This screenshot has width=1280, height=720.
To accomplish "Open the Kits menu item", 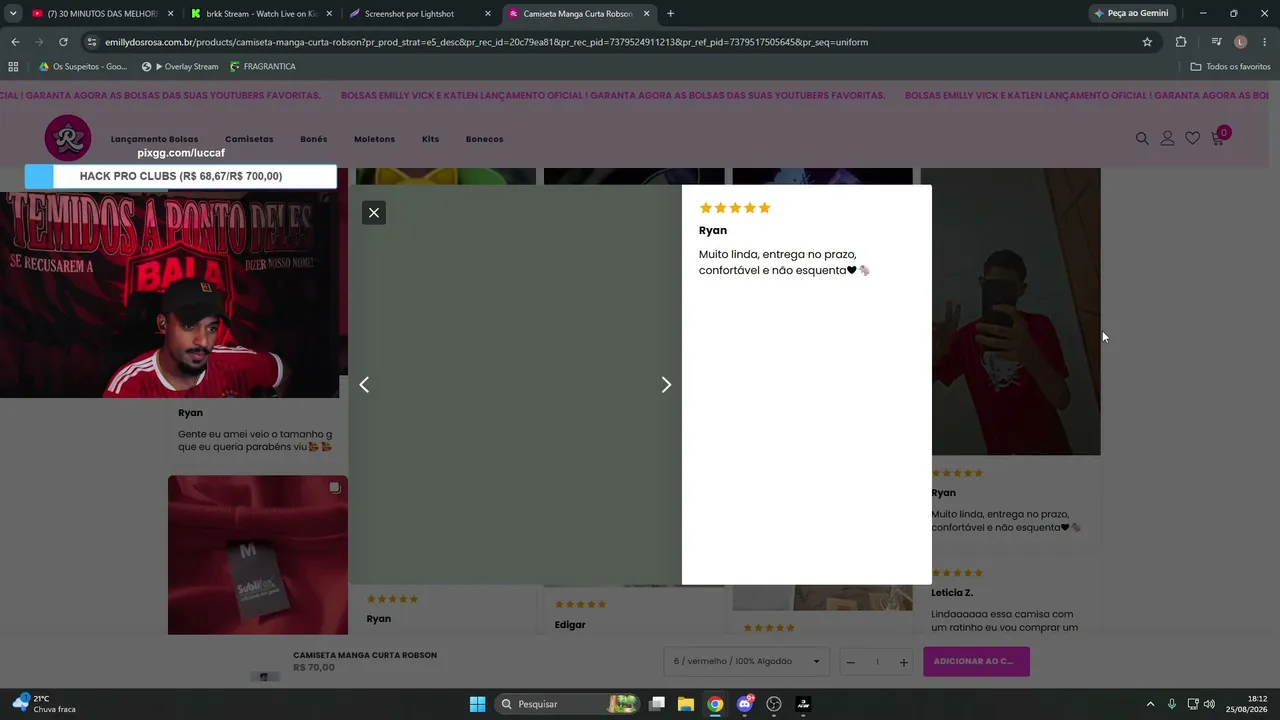I will pyautogui.click(x=430, y=139).
